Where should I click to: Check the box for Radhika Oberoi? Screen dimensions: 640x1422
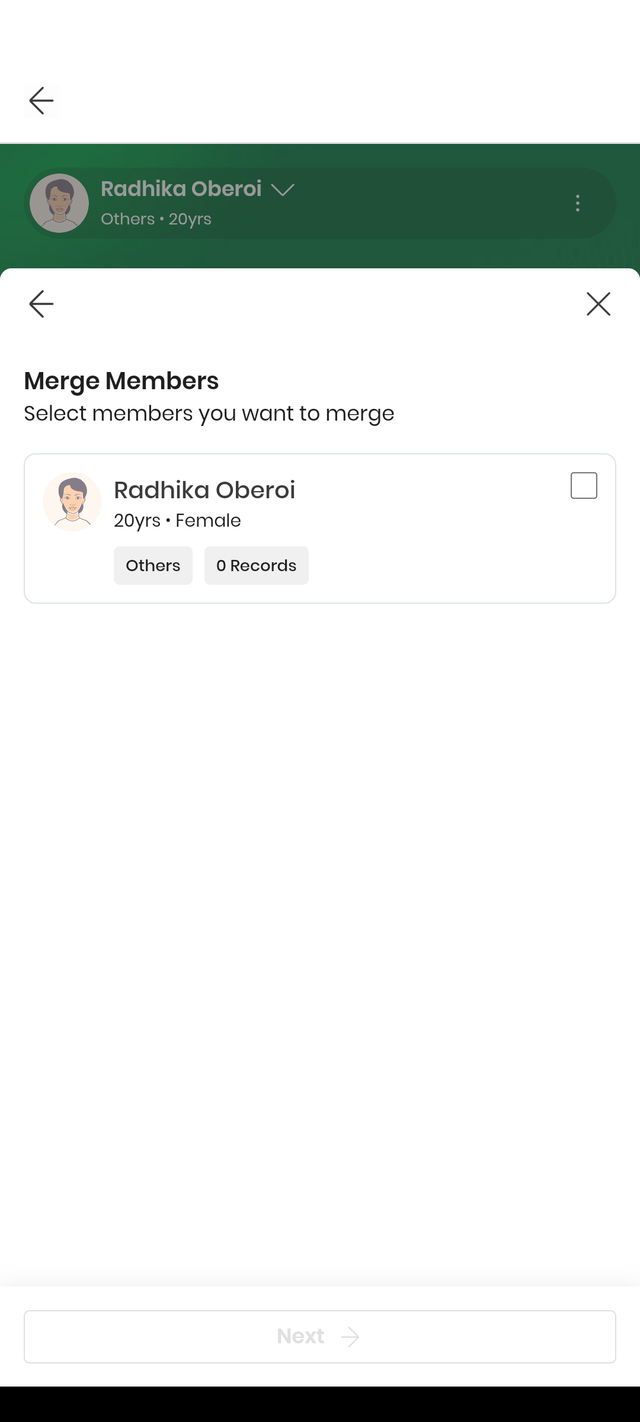(584, 486)
